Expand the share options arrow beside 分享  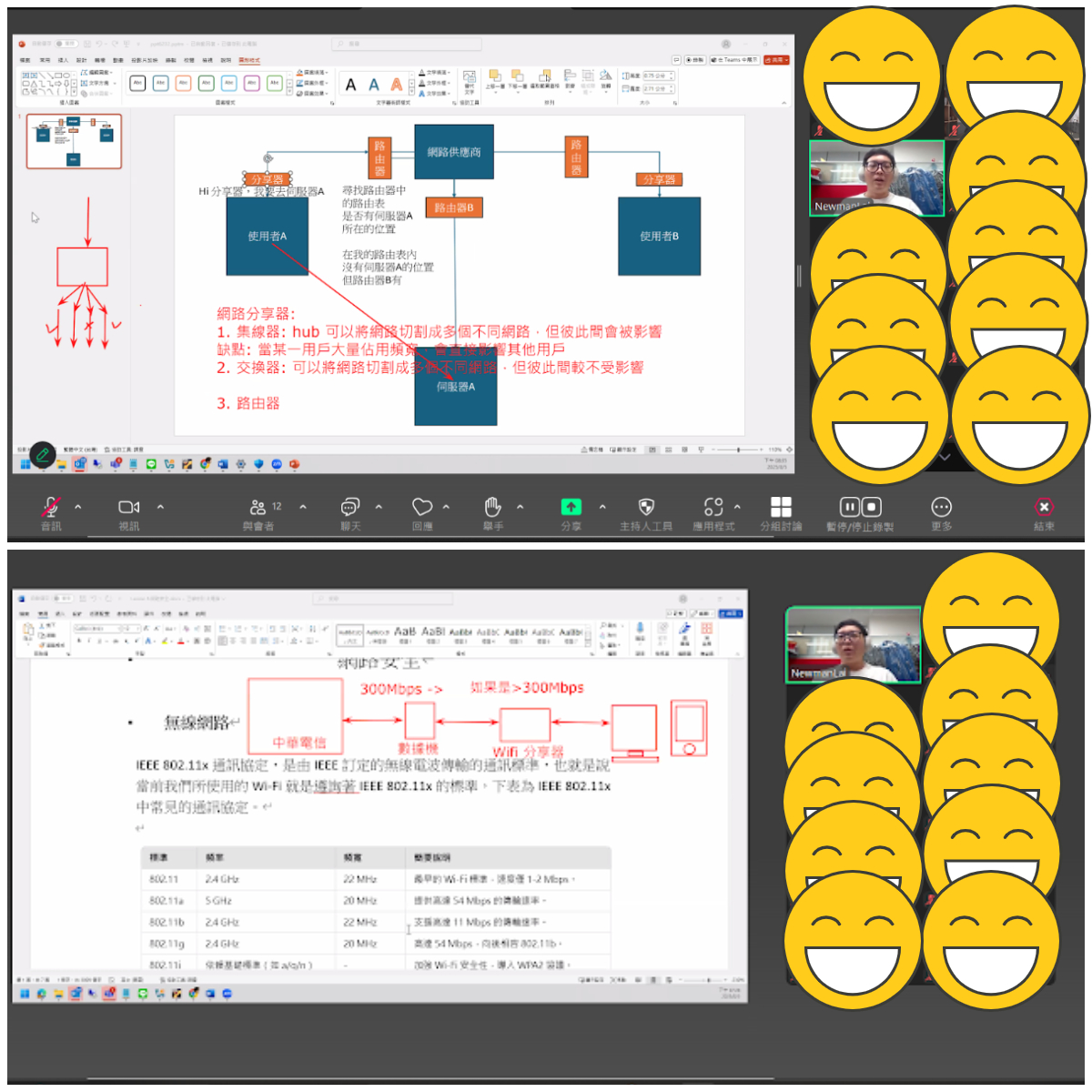coord(602,507)
